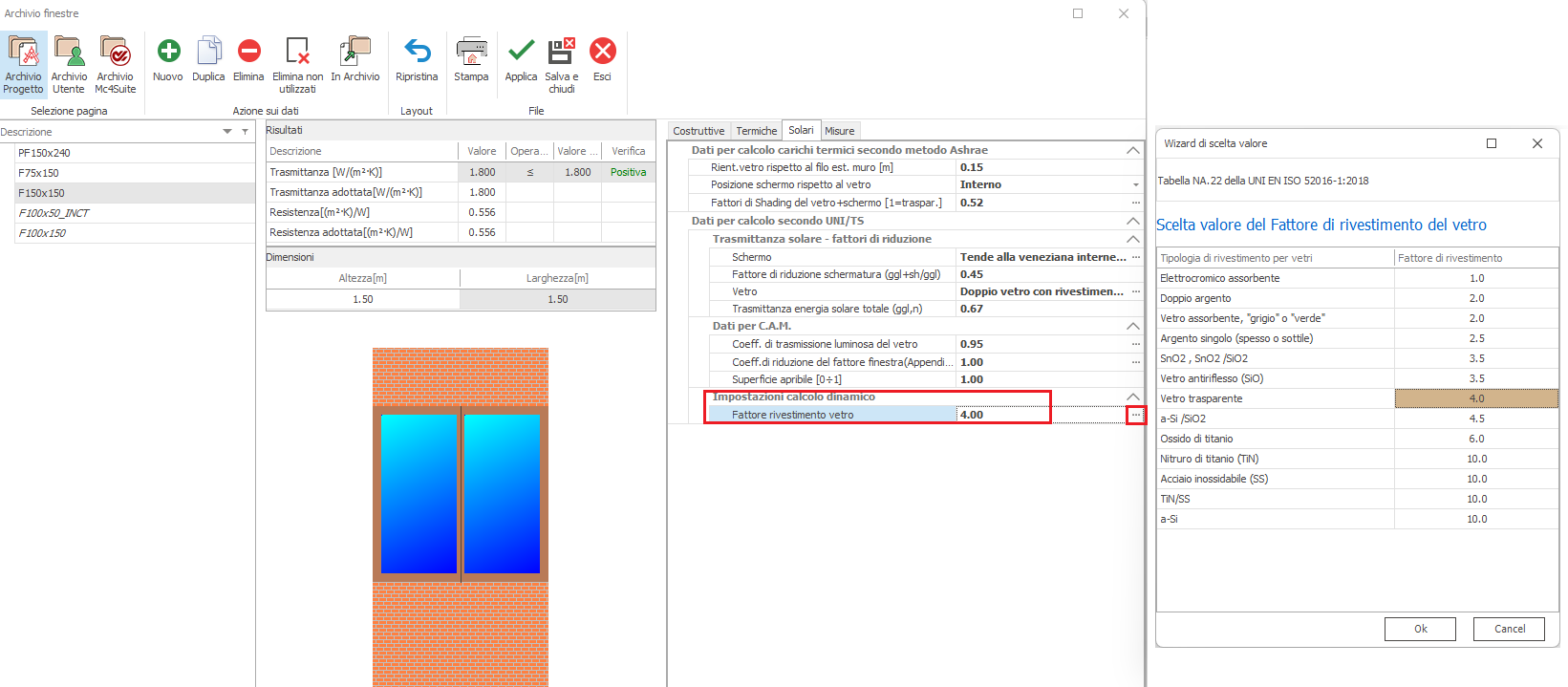Select F100x150 in the window list
Image resolution: width=1568 pixels, height=687 pixels.
pyautogui.click(x=43, y=233)
